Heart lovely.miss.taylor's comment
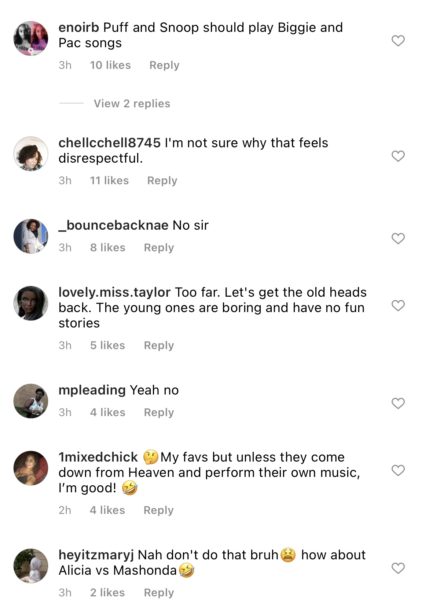The width and height of the screenshot is (429, 600). 398,305
